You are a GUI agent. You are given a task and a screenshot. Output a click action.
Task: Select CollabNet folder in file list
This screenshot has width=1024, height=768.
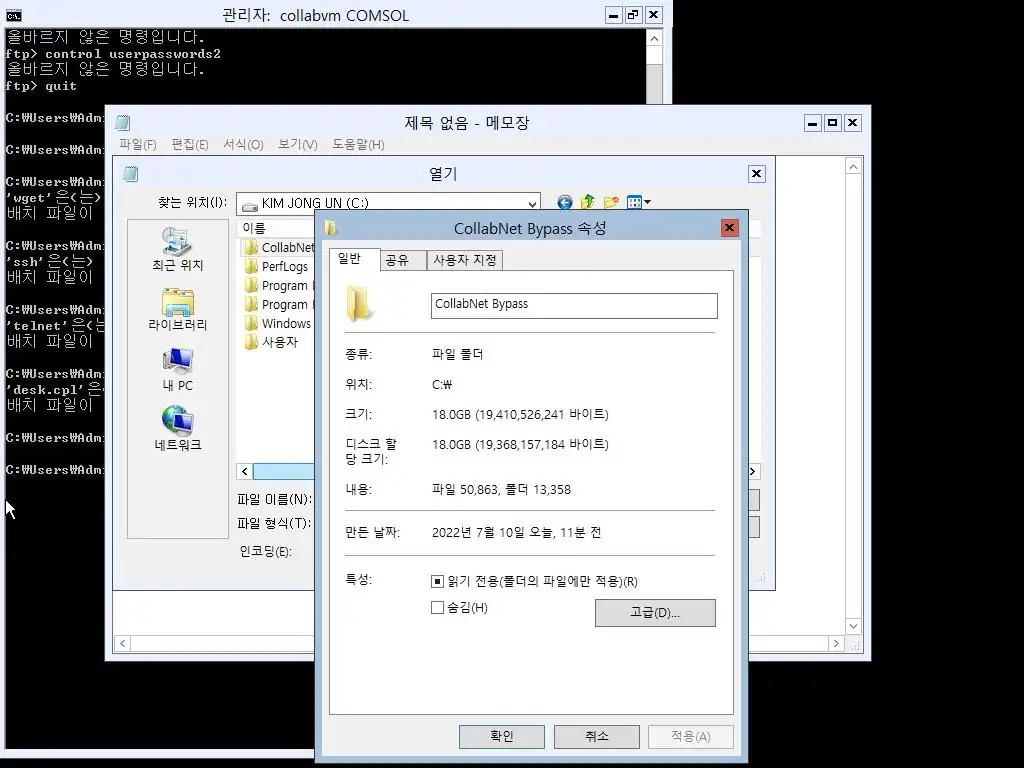[279, 248]
